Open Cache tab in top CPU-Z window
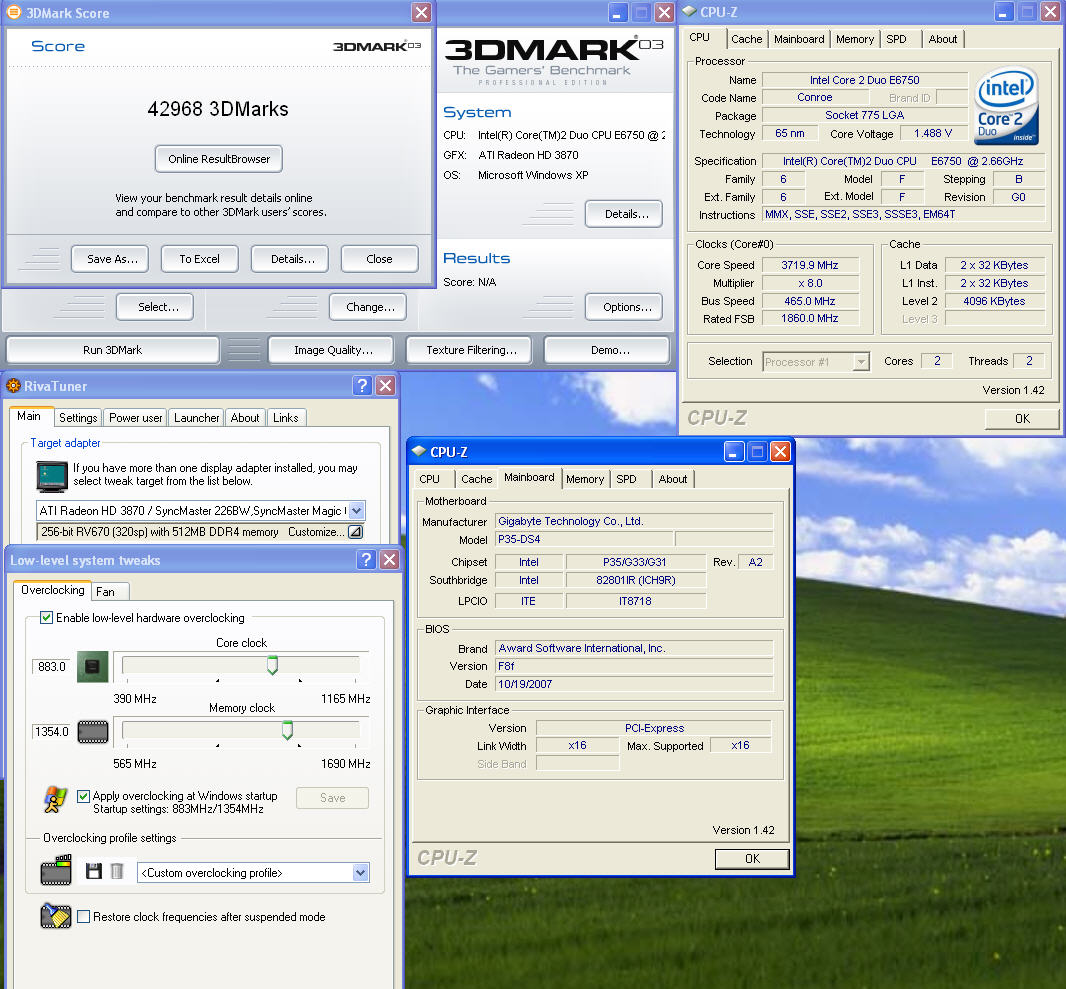Screen dimensions: 1066x989 click(746, 39)
